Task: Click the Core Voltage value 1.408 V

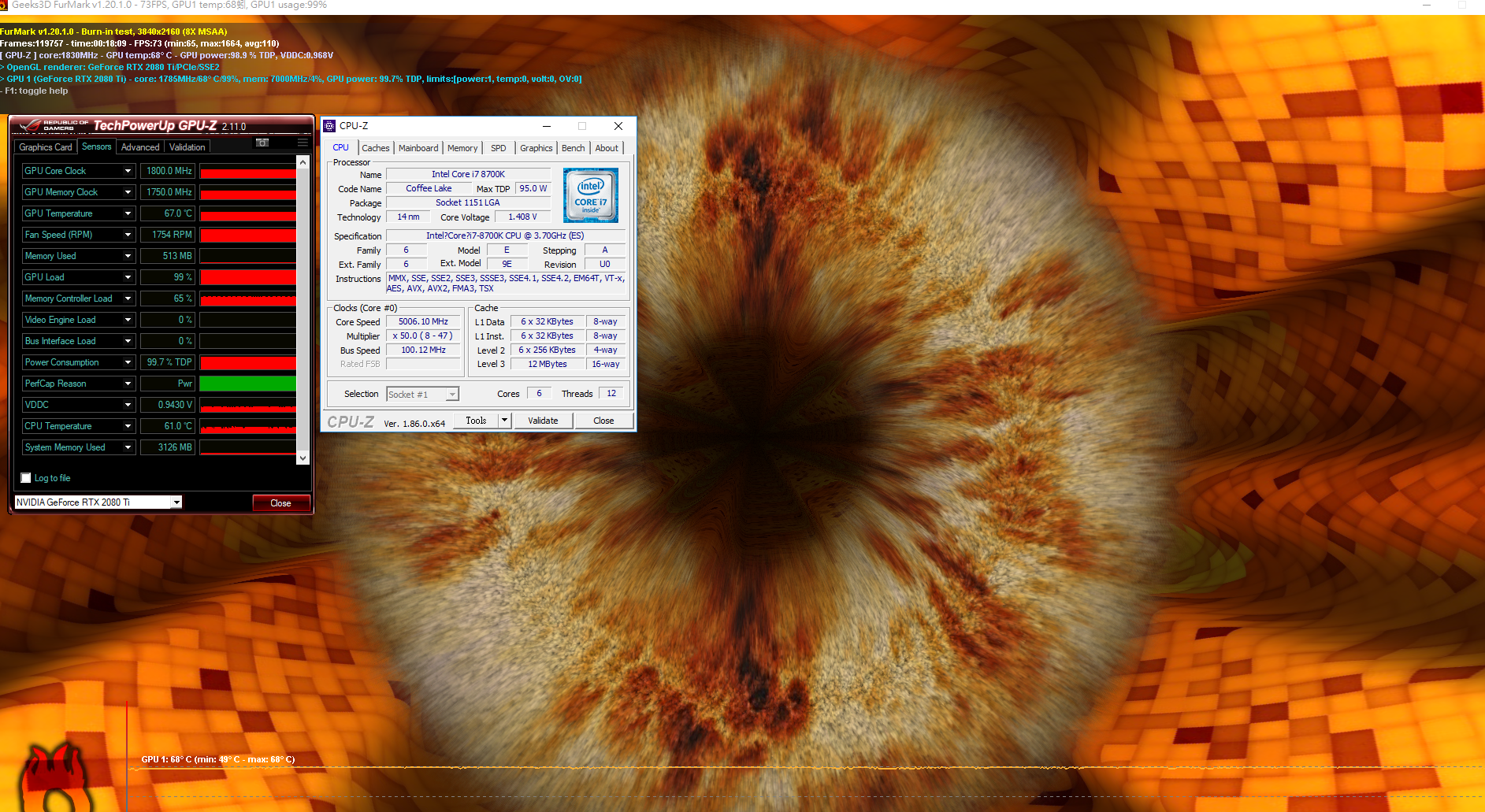Action: click(x=523, y=217)
